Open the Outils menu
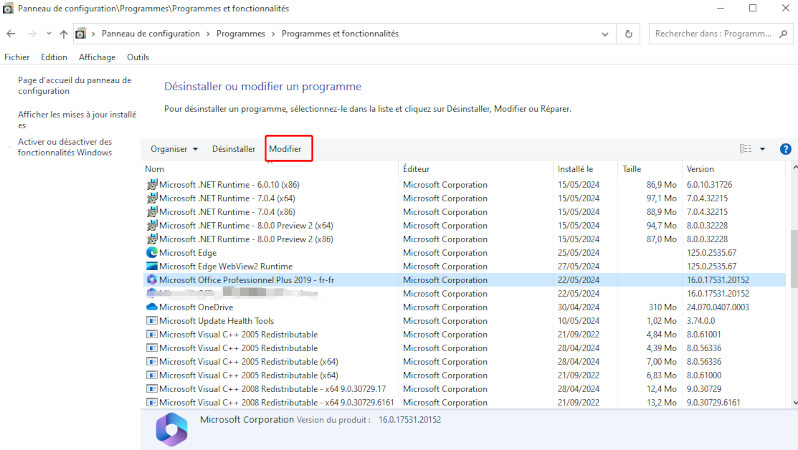Screen dimensions: 798x450 point(138,57)
